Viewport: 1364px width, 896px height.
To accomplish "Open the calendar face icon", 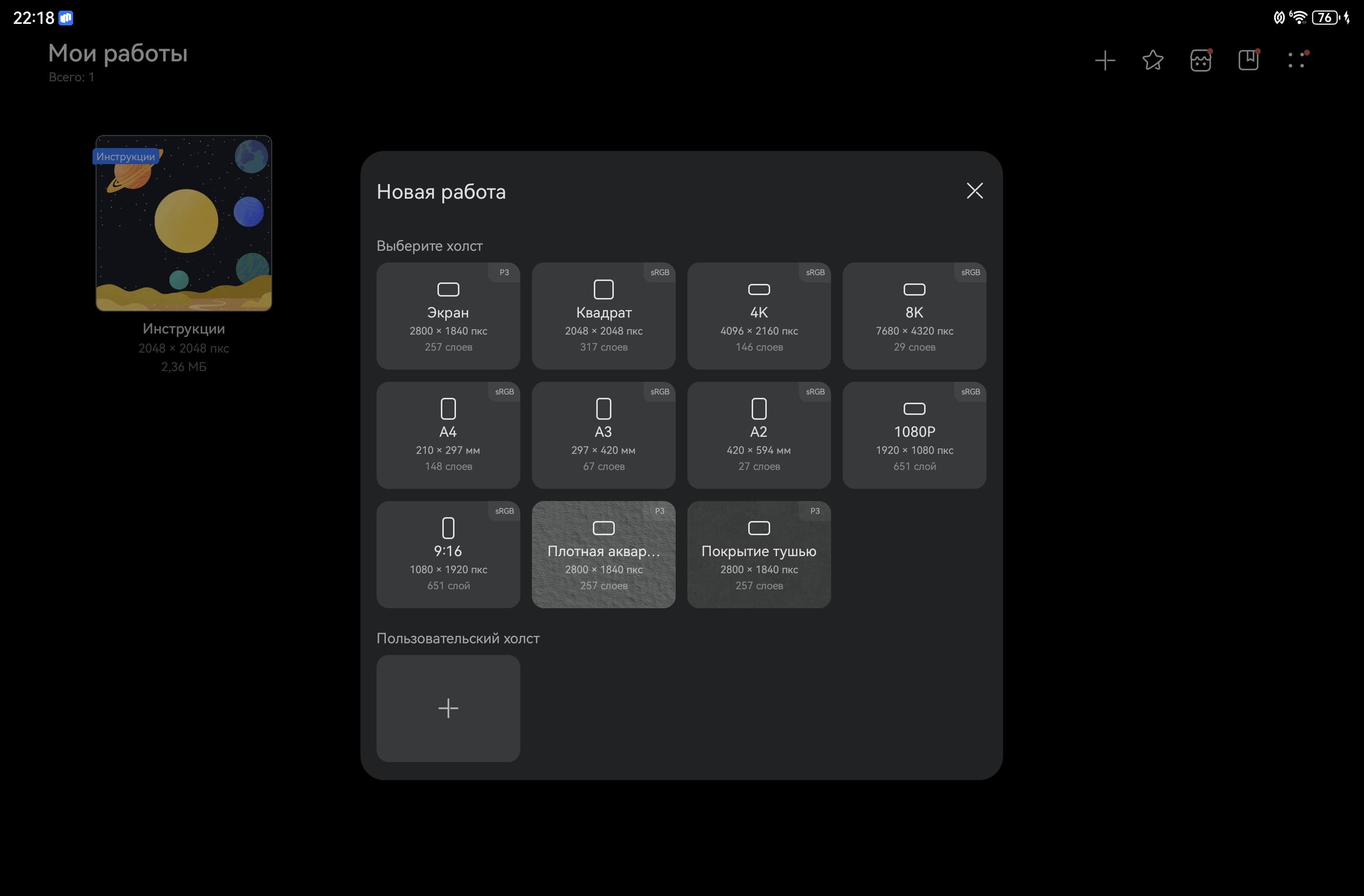I will pos(1200,60).
